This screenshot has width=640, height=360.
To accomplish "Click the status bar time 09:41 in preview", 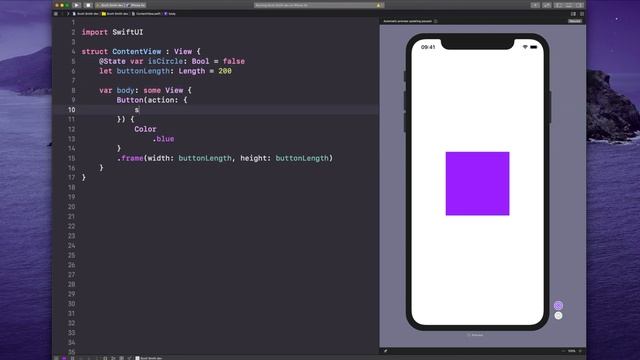I will pyautogui.click(x=428, y=47).
